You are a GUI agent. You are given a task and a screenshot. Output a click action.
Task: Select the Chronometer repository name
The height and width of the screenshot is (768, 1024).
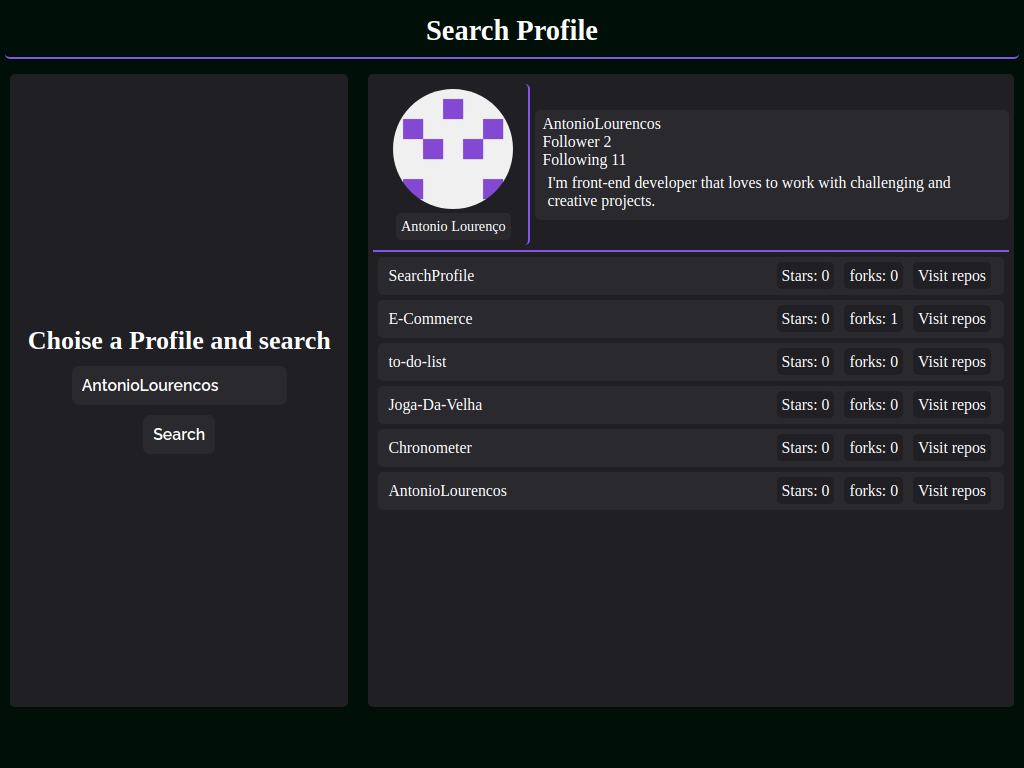click(x=430, y=448)
